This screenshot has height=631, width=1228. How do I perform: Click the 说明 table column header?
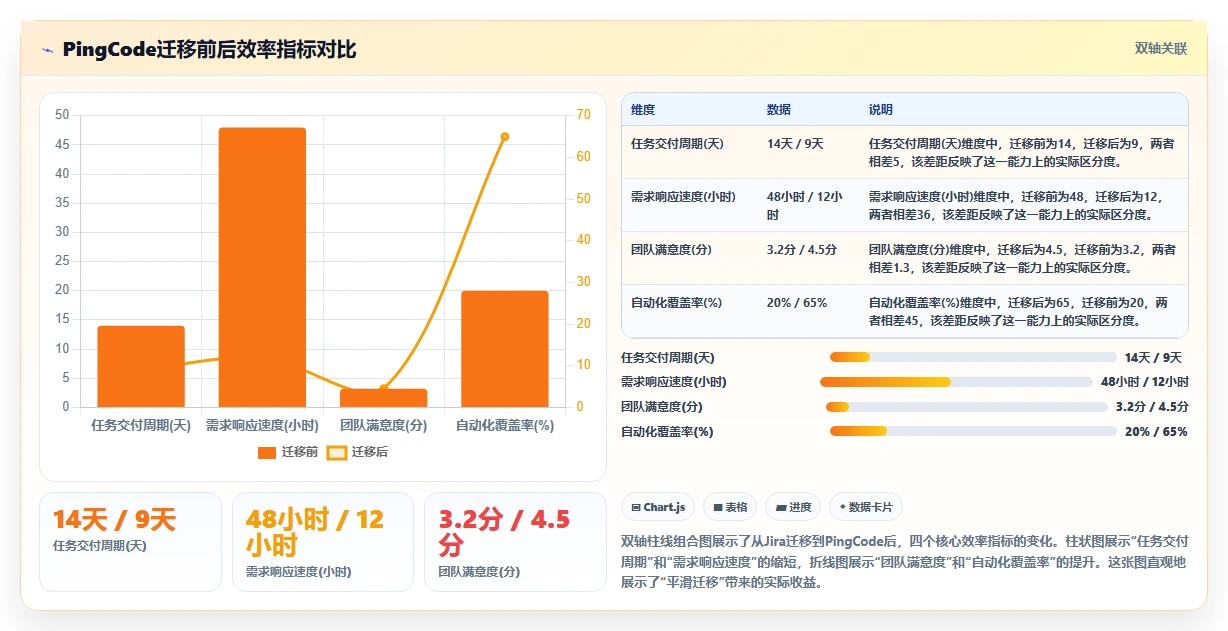pyautogui.click(x=881, y=110)
